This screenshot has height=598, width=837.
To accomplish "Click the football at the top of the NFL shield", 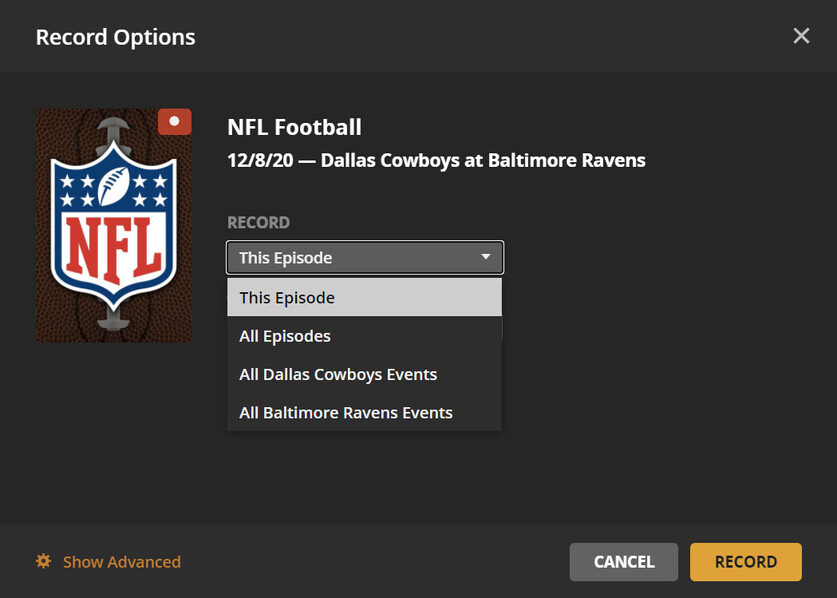I will coord(113,186).
